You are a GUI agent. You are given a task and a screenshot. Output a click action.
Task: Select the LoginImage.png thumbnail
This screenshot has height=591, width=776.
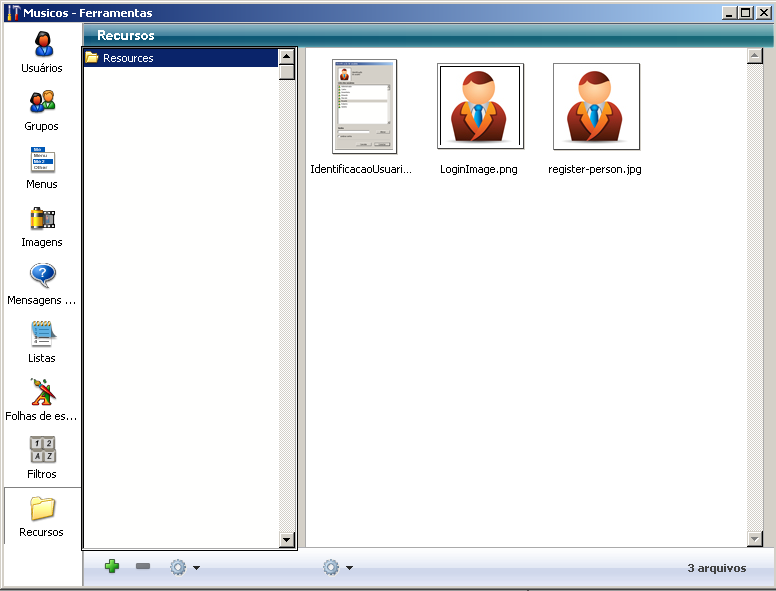click(x=480, y=106)
